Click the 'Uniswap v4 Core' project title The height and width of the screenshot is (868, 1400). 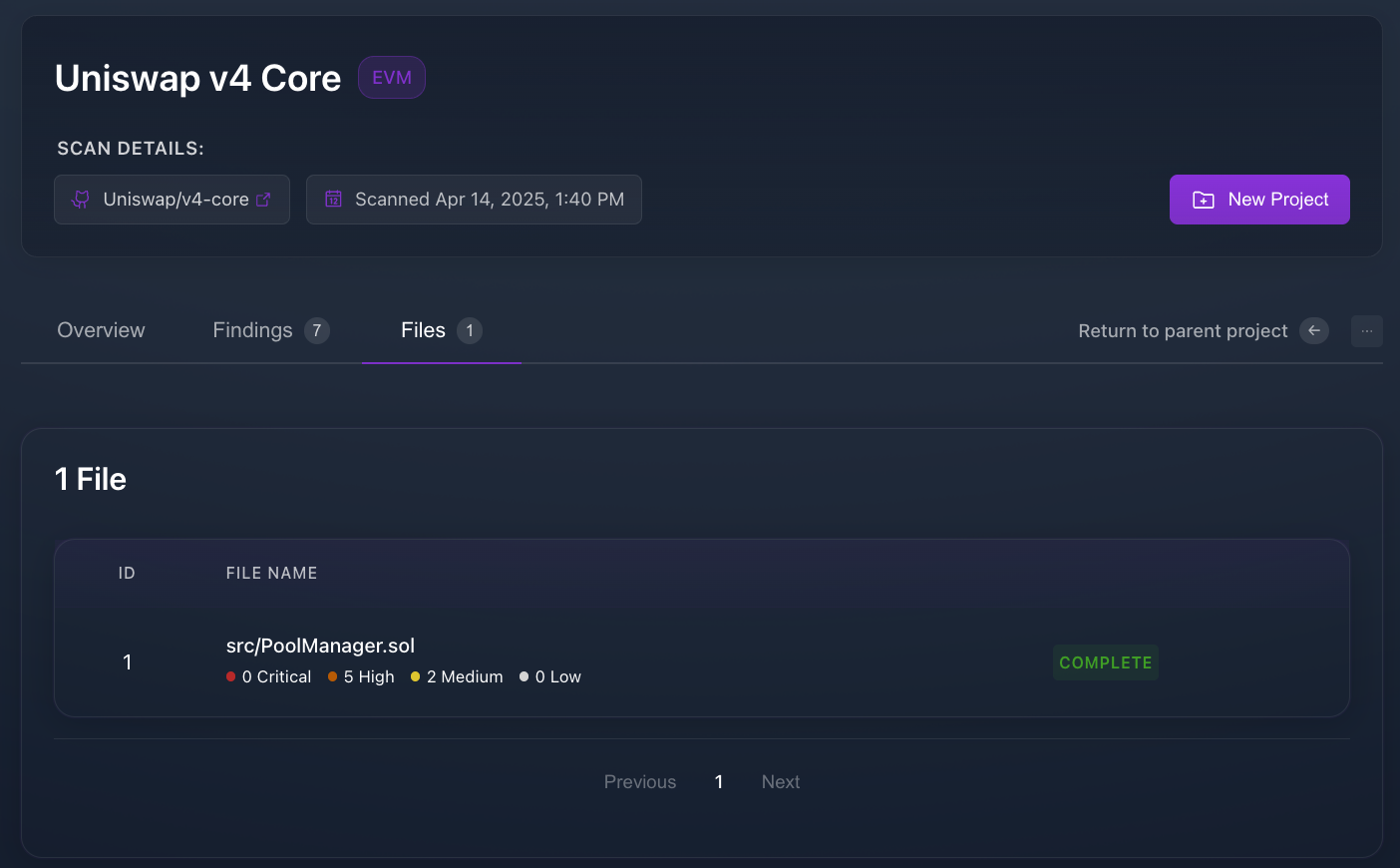point(197,78)
